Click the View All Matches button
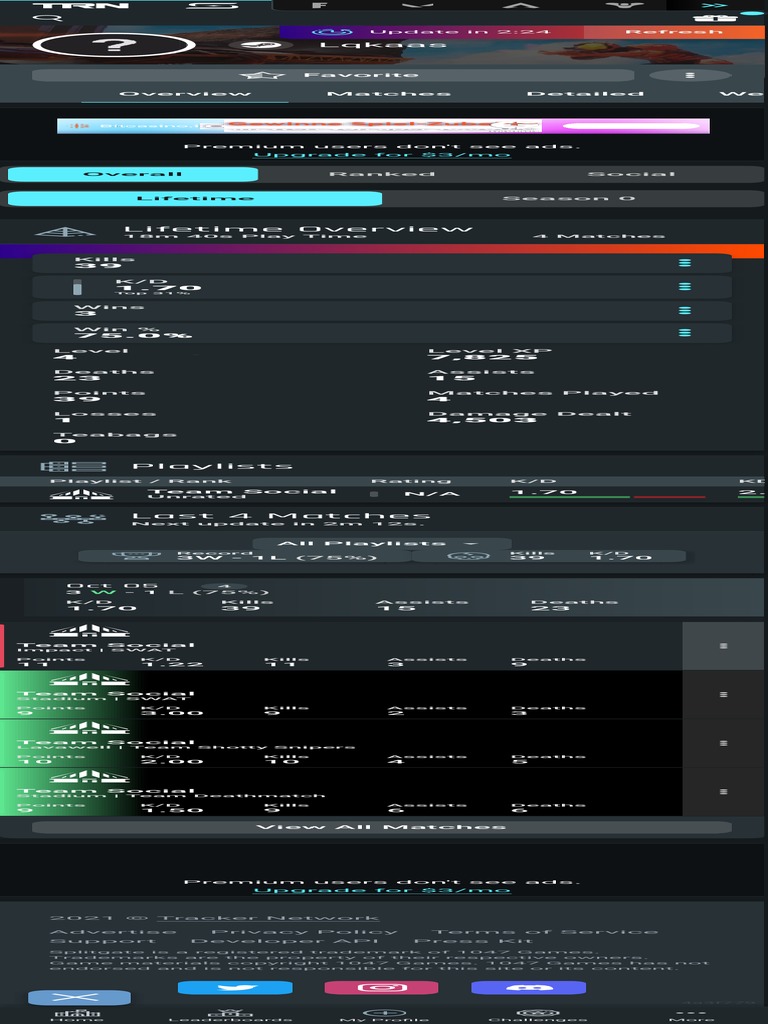The width and height of the screenshot is (768, 1024). pyautogui.click(x=382, y=827)
